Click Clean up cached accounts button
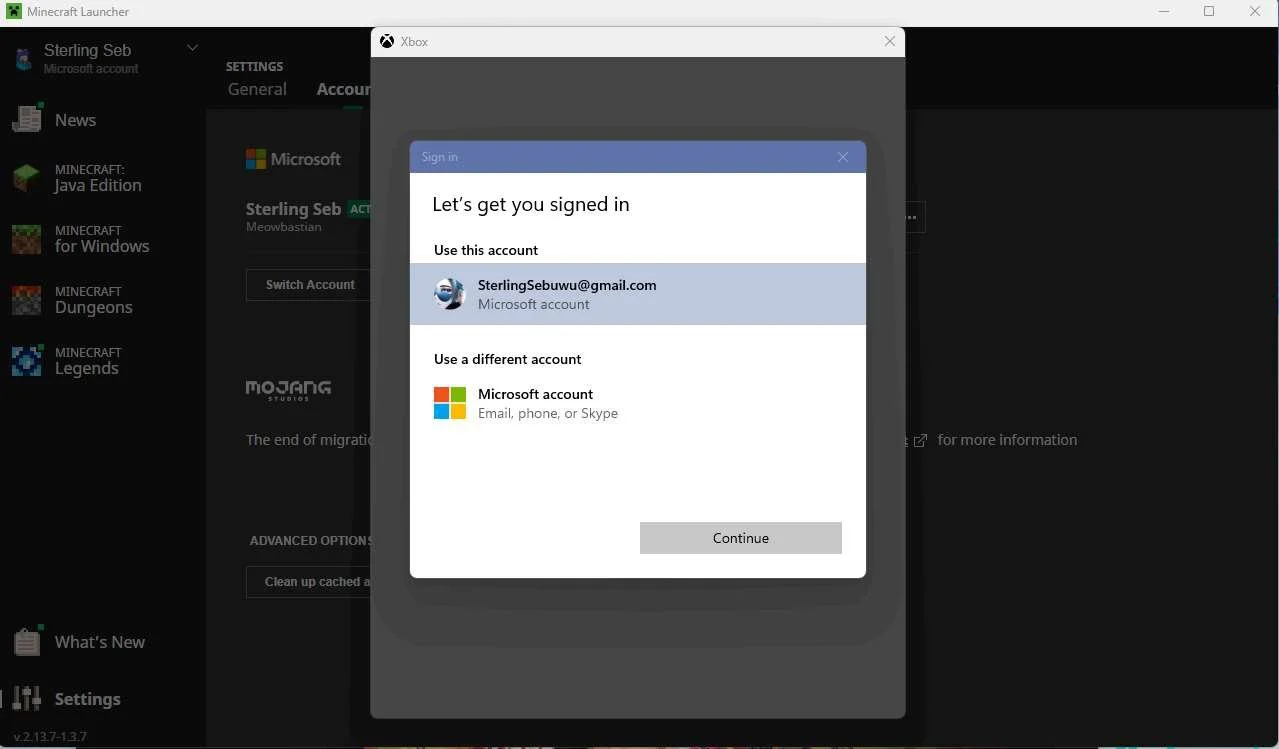The width and height of the screenshot is (1279, 749). (308, 582)
